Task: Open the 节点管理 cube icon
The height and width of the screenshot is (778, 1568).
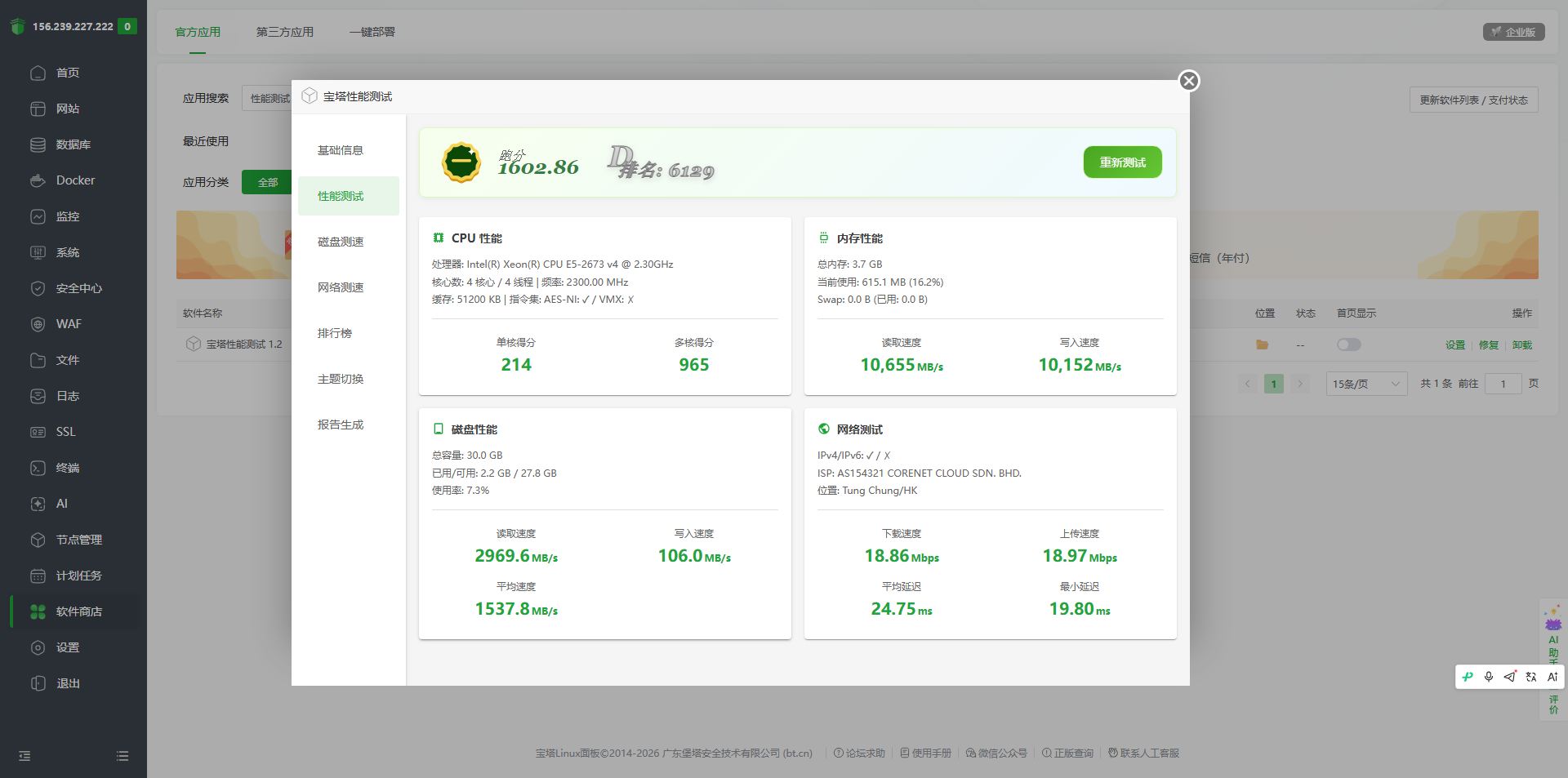Action: coord(38,540)
